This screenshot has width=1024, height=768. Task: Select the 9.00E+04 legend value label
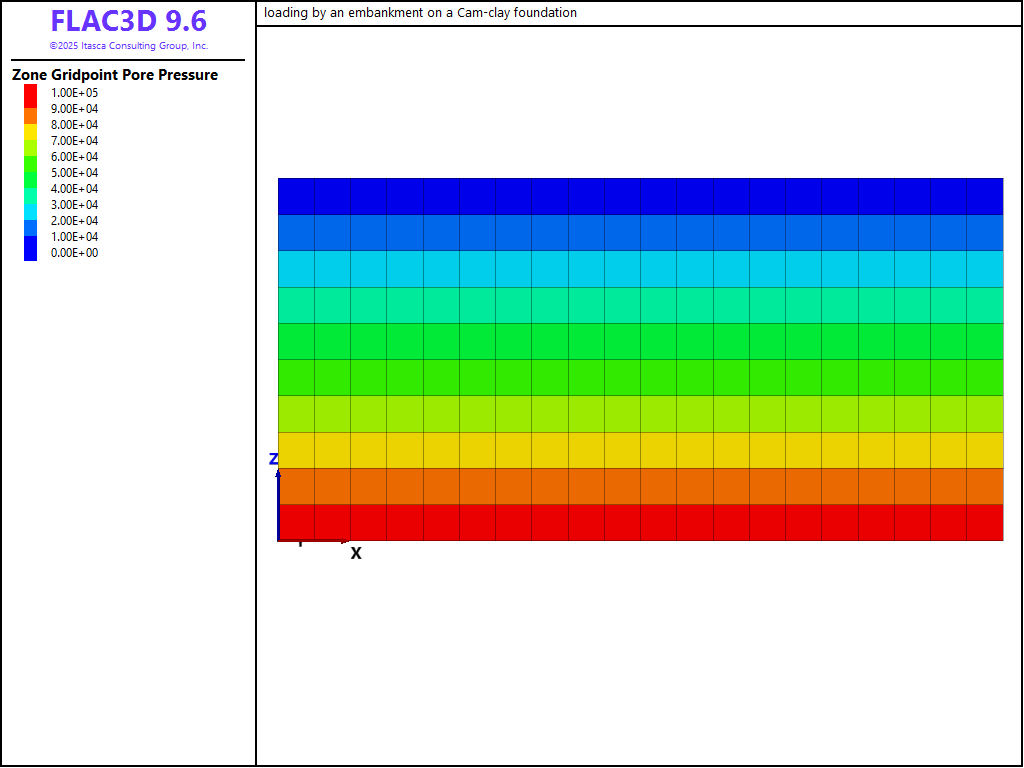point(75,109)
